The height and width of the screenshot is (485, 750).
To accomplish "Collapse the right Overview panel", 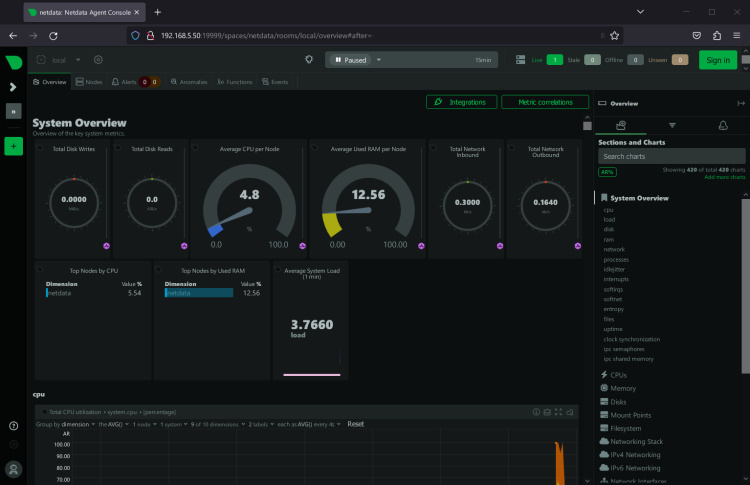I will (740, 103).
